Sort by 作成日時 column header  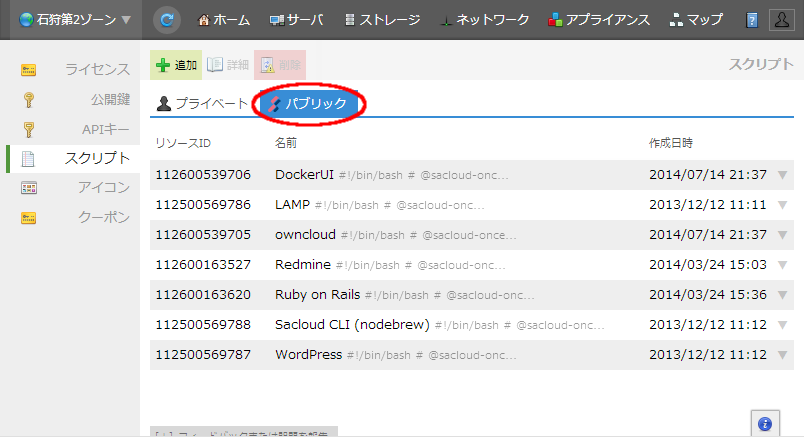(x=671, y=143)
